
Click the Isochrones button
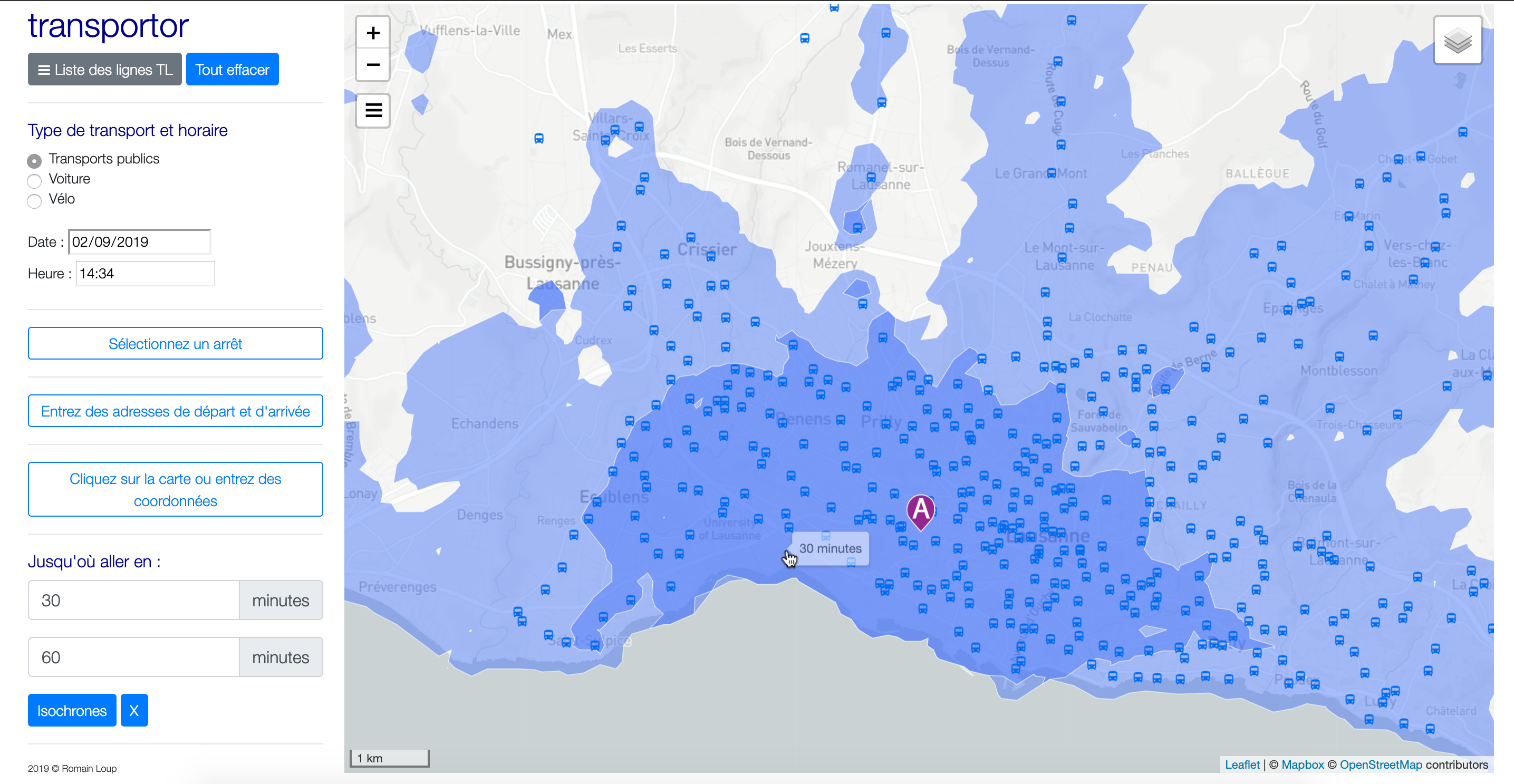click(x=72, y=710)
